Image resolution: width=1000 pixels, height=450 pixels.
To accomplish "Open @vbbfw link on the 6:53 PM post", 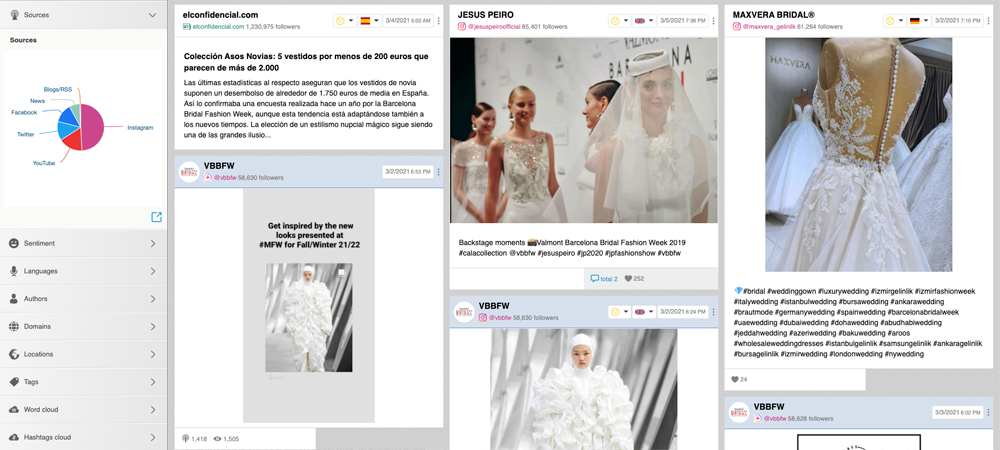I will 225,178.
